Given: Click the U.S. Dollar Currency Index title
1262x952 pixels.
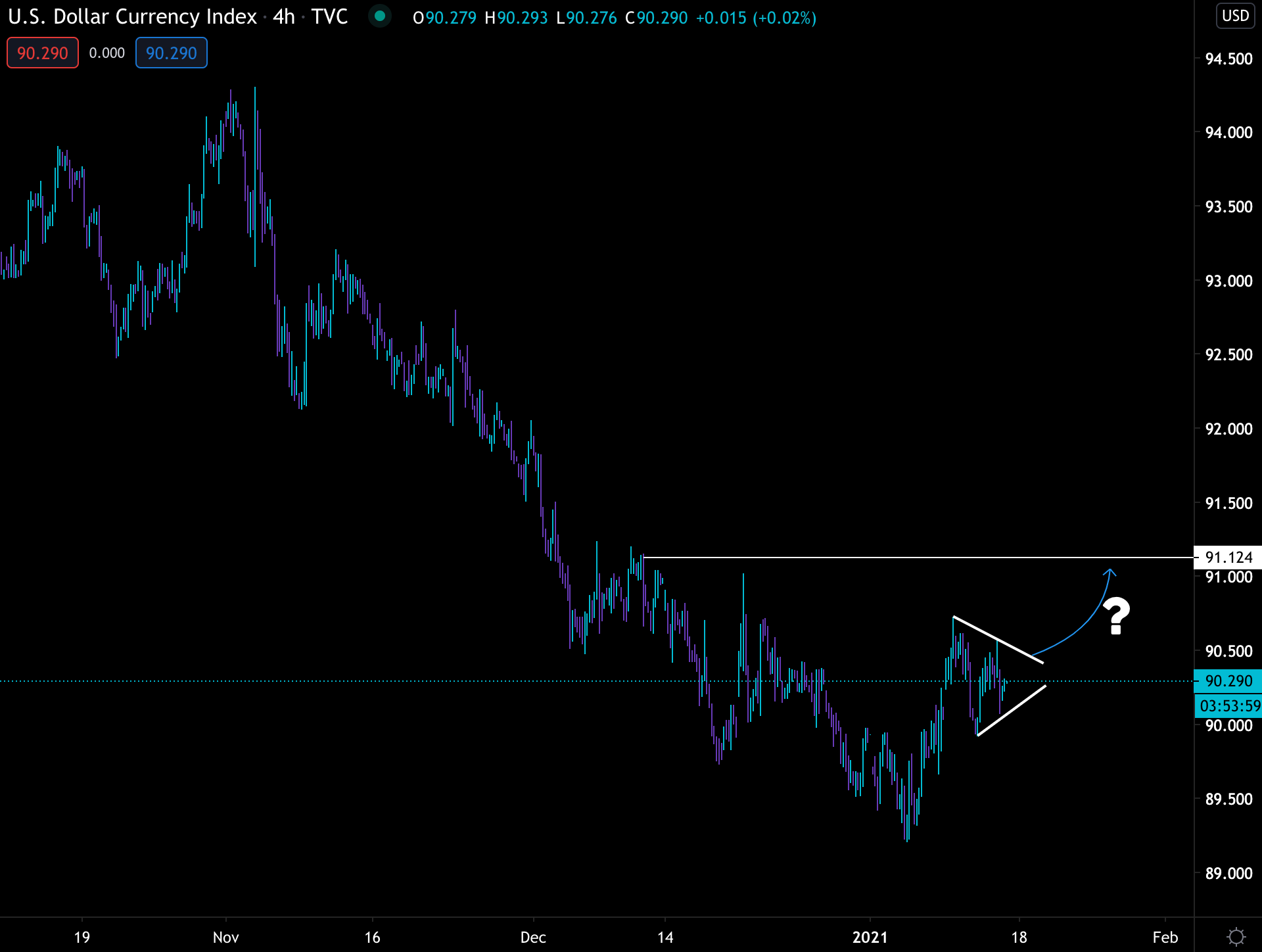Looking at the screenshot, I should click(132, 17).
